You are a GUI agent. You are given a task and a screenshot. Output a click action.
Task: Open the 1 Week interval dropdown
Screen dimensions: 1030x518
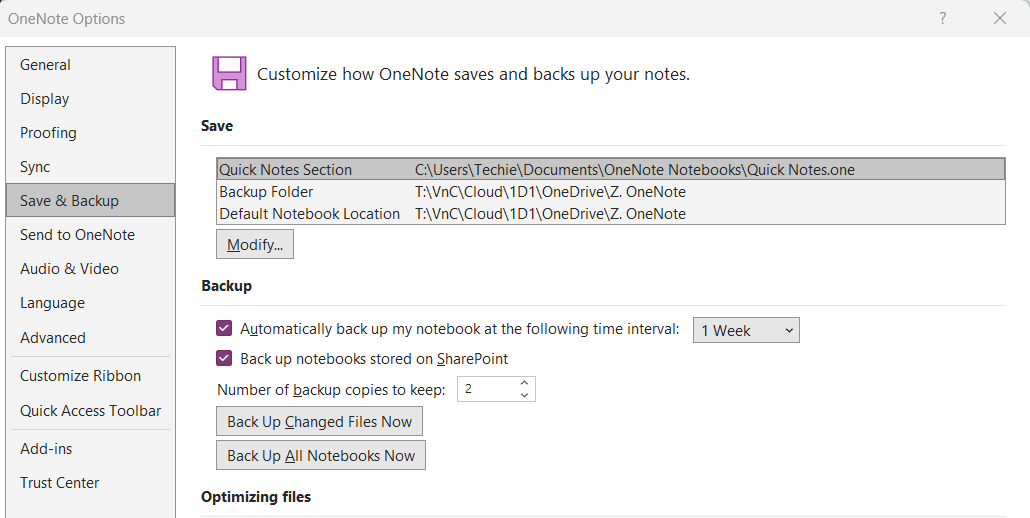[x=746, y=330]
